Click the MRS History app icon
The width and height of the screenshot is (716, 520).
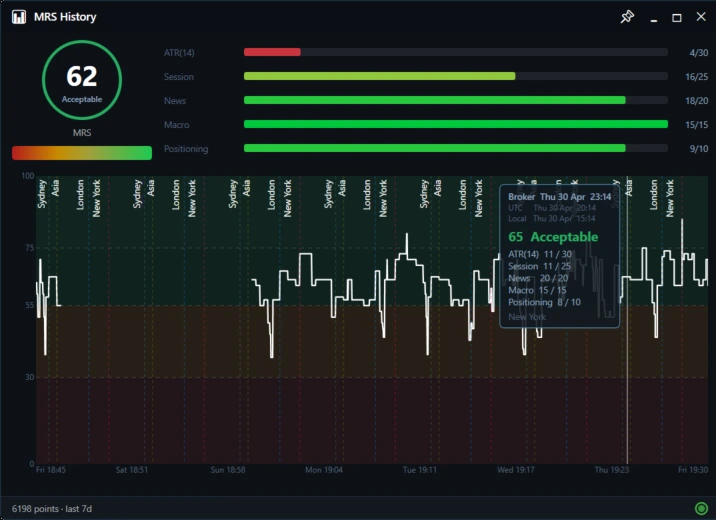[19, 17]
